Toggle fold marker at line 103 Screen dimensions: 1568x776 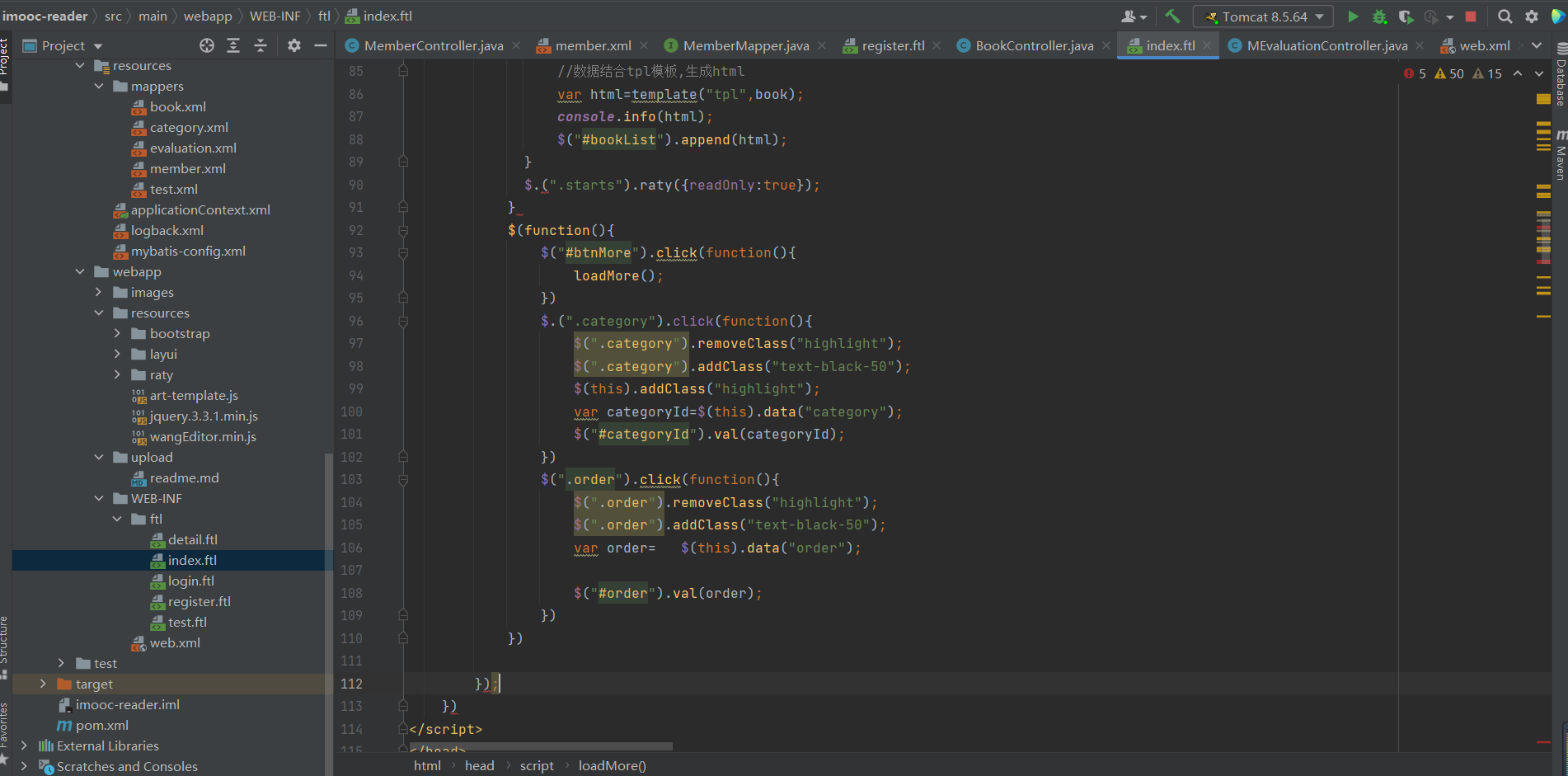coord(403,479)
